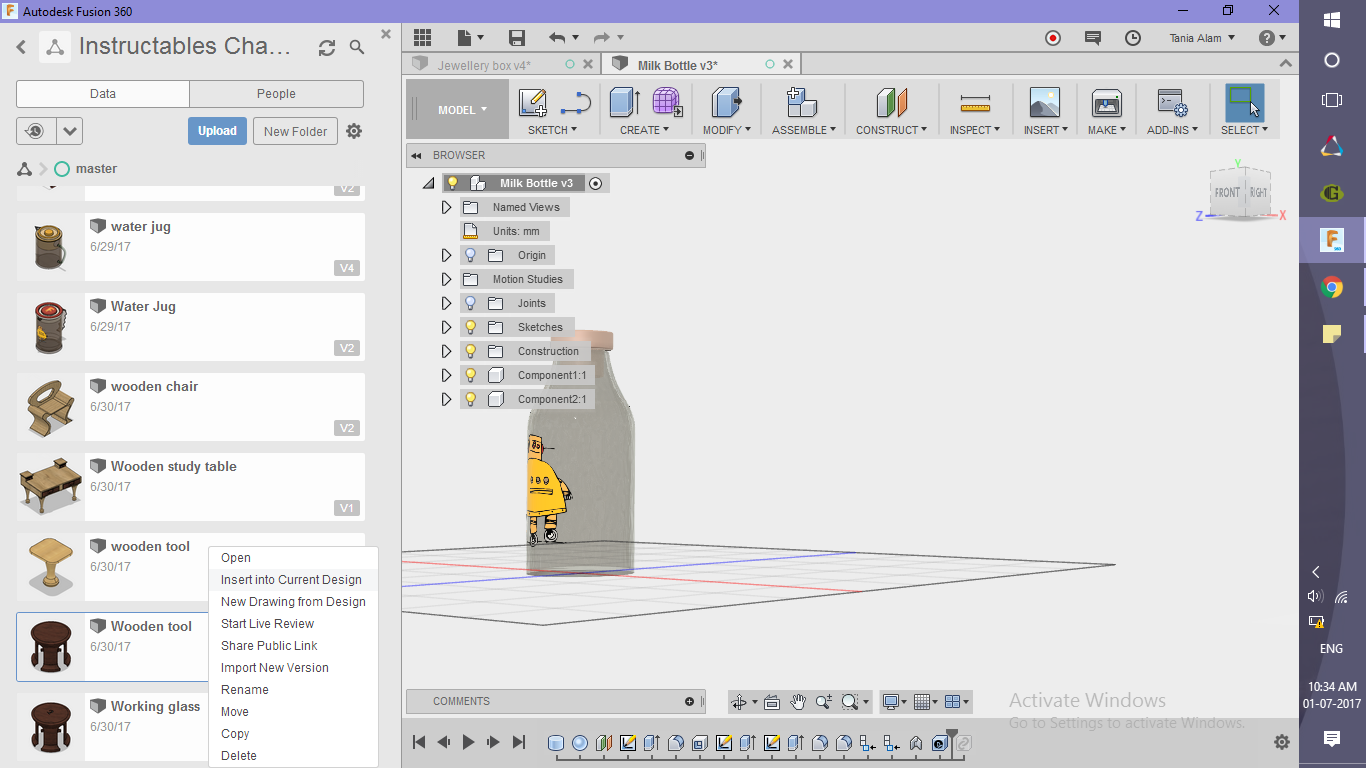This screenshot has width=1366, height=768.
Task: Open the MODIFY menu dropdown
Action: coord(726,130)
